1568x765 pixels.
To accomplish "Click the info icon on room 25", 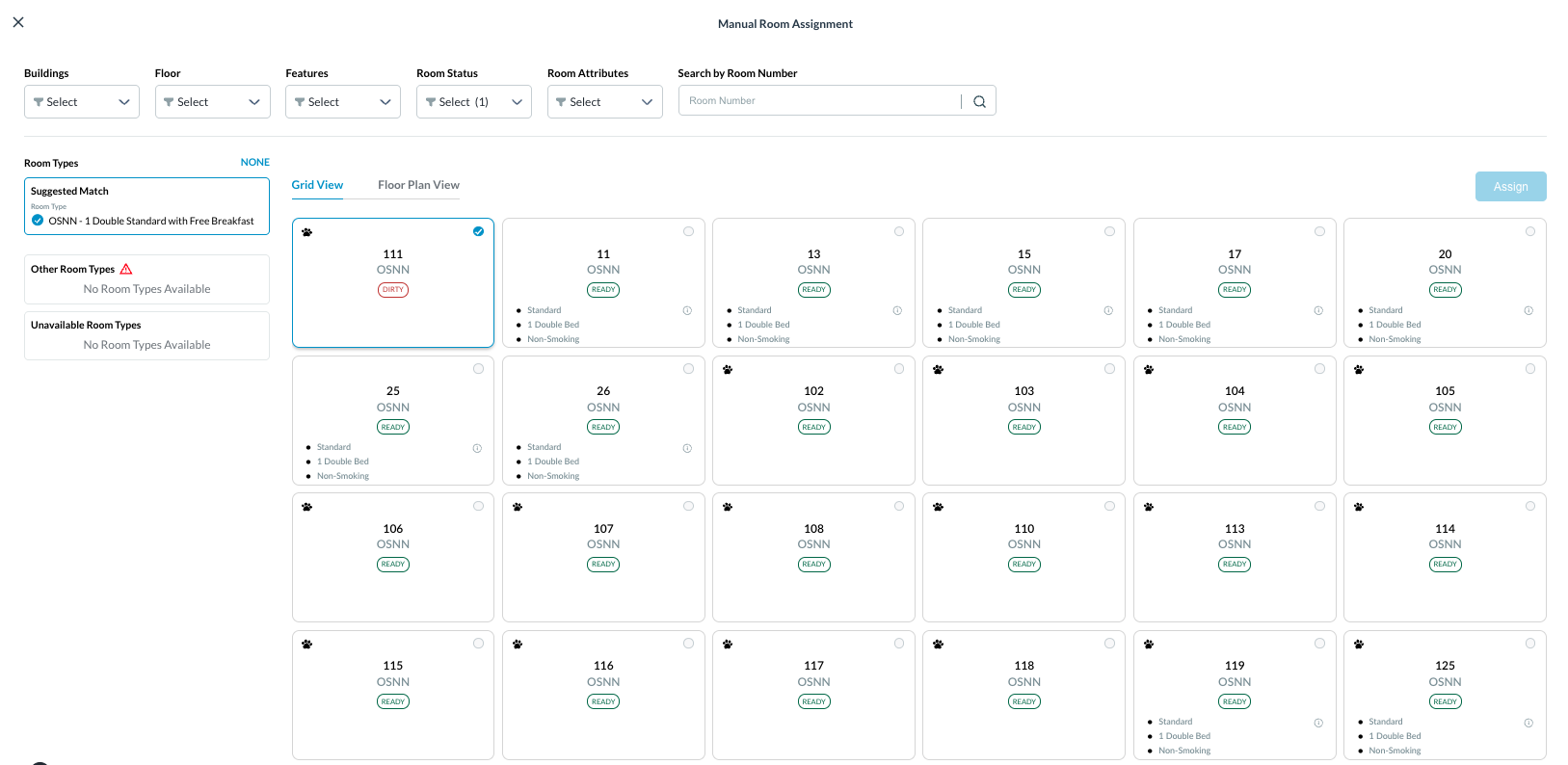I will pos(477,448).
